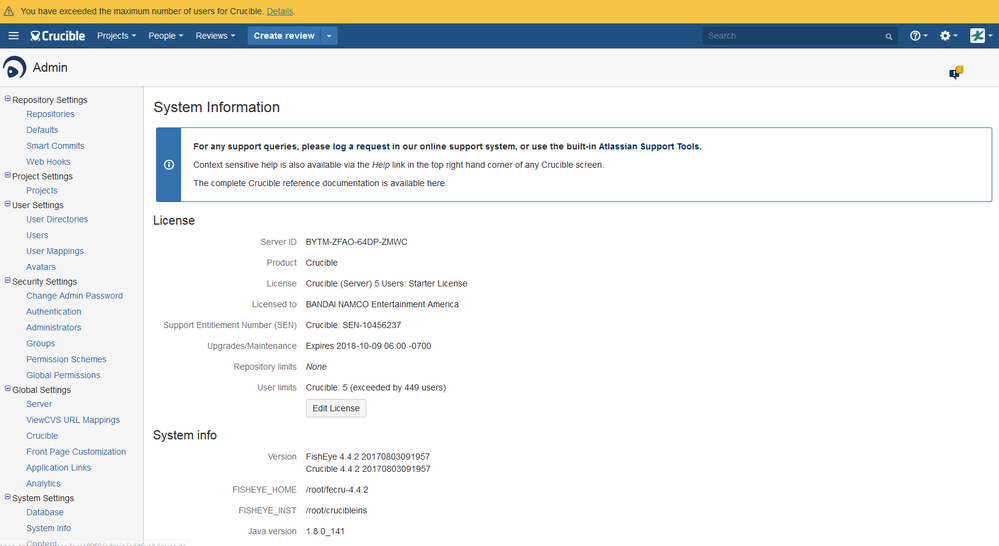Viewport: 999px width, 546px height.
Task: Open the hamburger sidebar menu icon
Action: [x=13, y=36]
